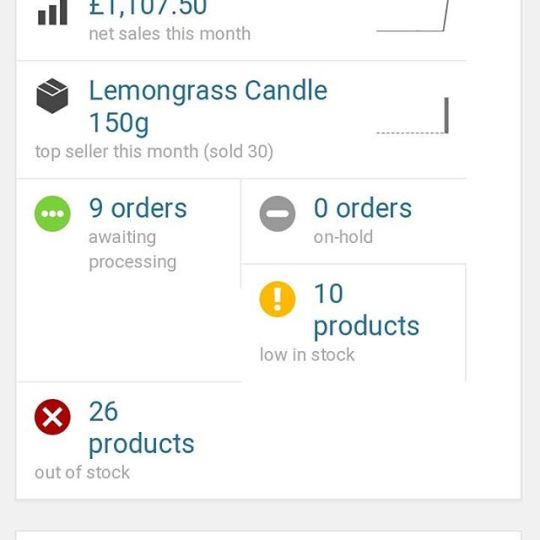Click the grey on-hold minus icon

(277, 214)
